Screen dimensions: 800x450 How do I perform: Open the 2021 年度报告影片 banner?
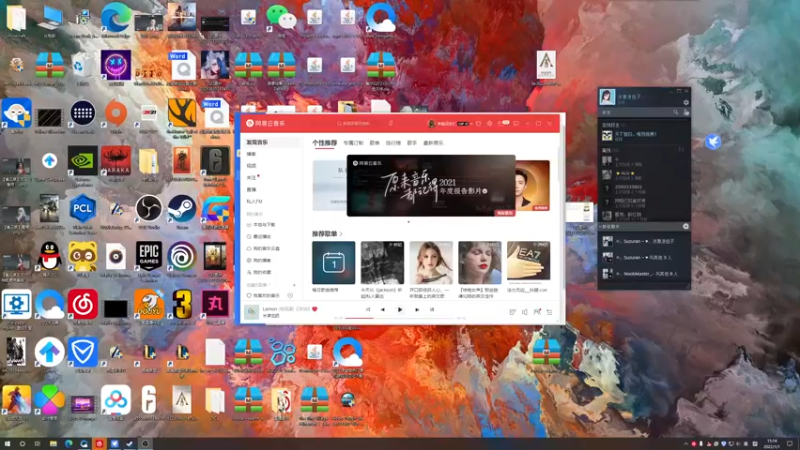431,186
